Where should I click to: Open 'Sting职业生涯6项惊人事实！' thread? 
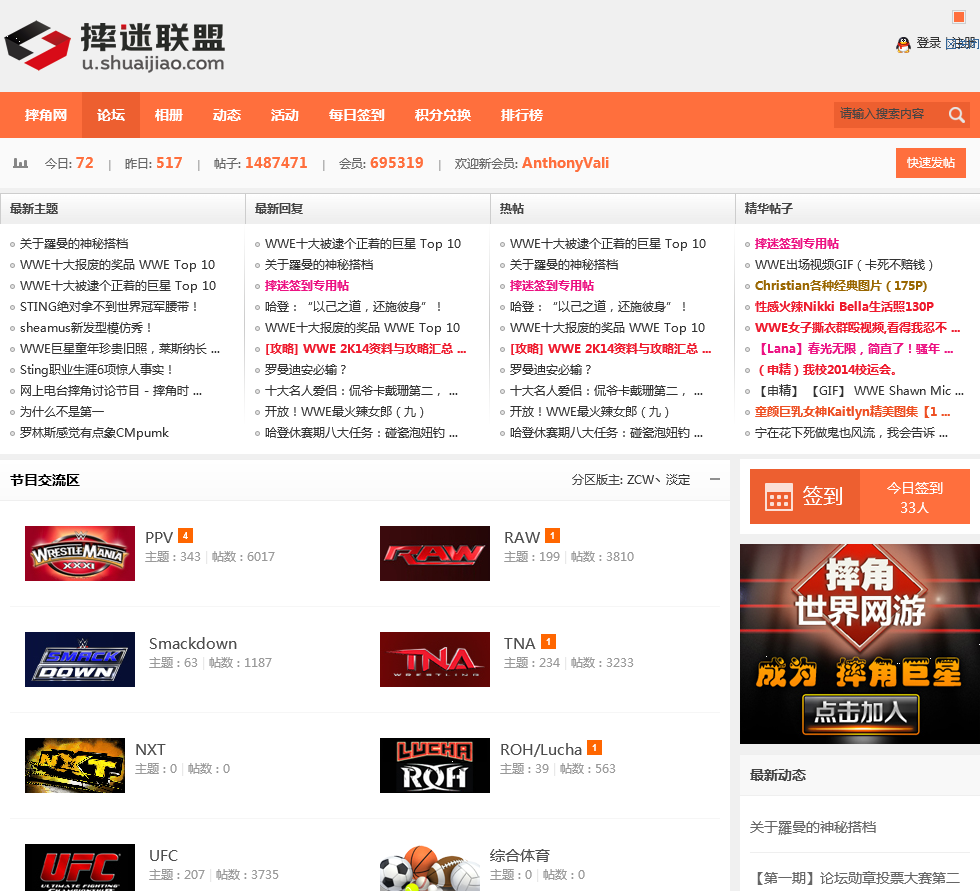96,370
